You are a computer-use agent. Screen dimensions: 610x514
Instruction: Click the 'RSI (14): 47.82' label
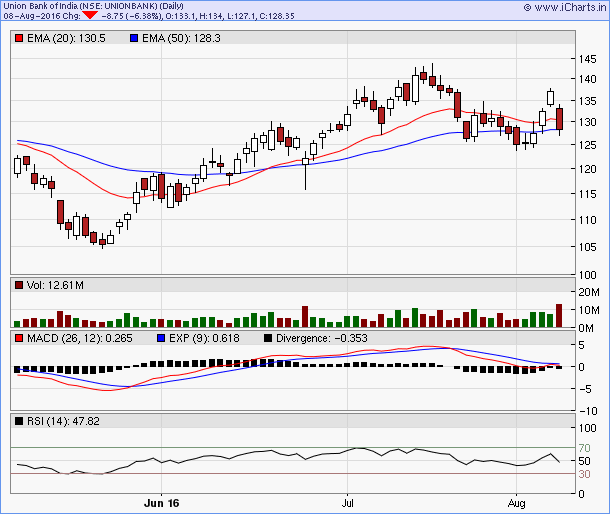(x=63, y=421)
